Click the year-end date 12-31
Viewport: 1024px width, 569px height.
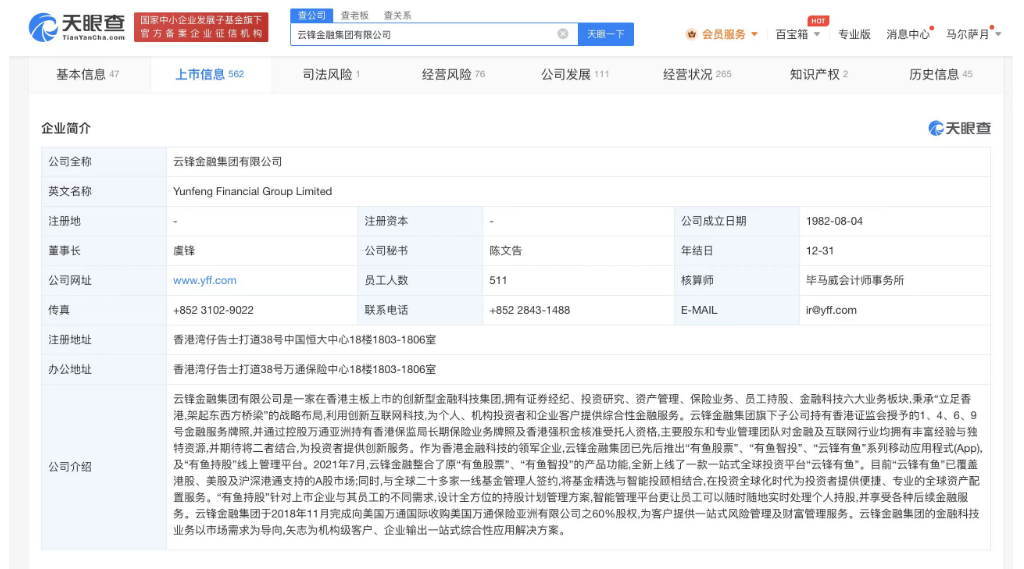click(x=820, y=251)
